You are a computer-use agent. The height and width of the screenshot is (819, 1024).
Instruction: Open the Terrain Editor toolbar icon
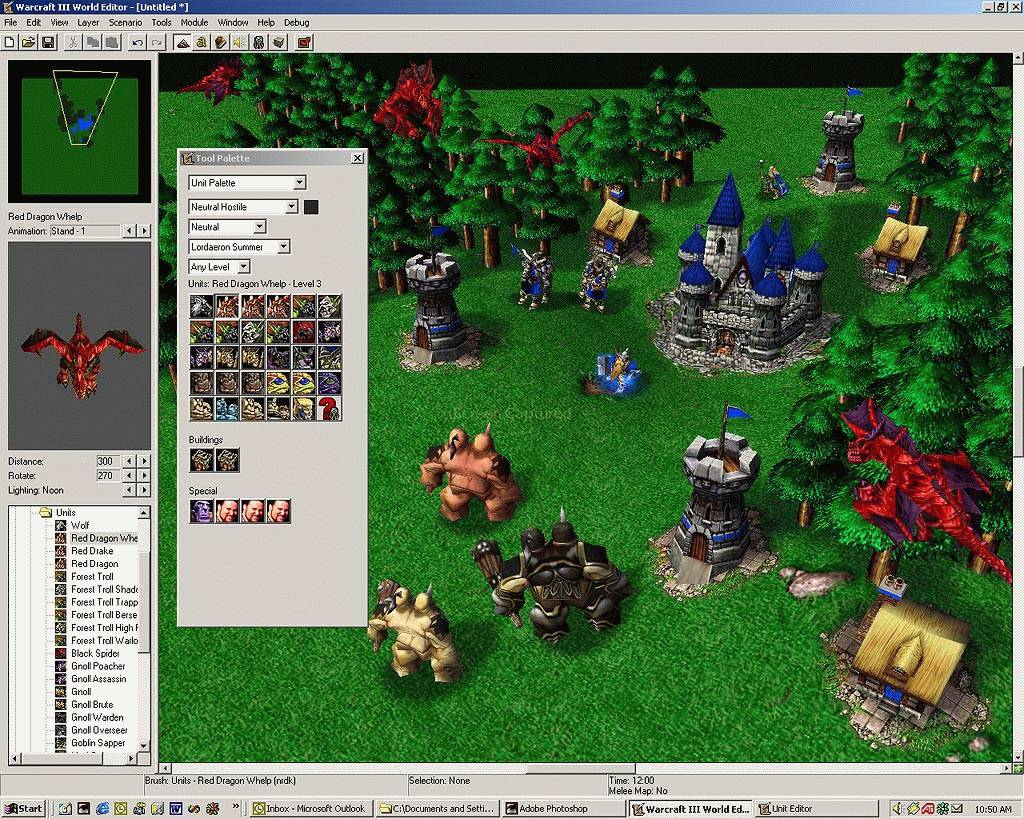(x=183, y=42)
